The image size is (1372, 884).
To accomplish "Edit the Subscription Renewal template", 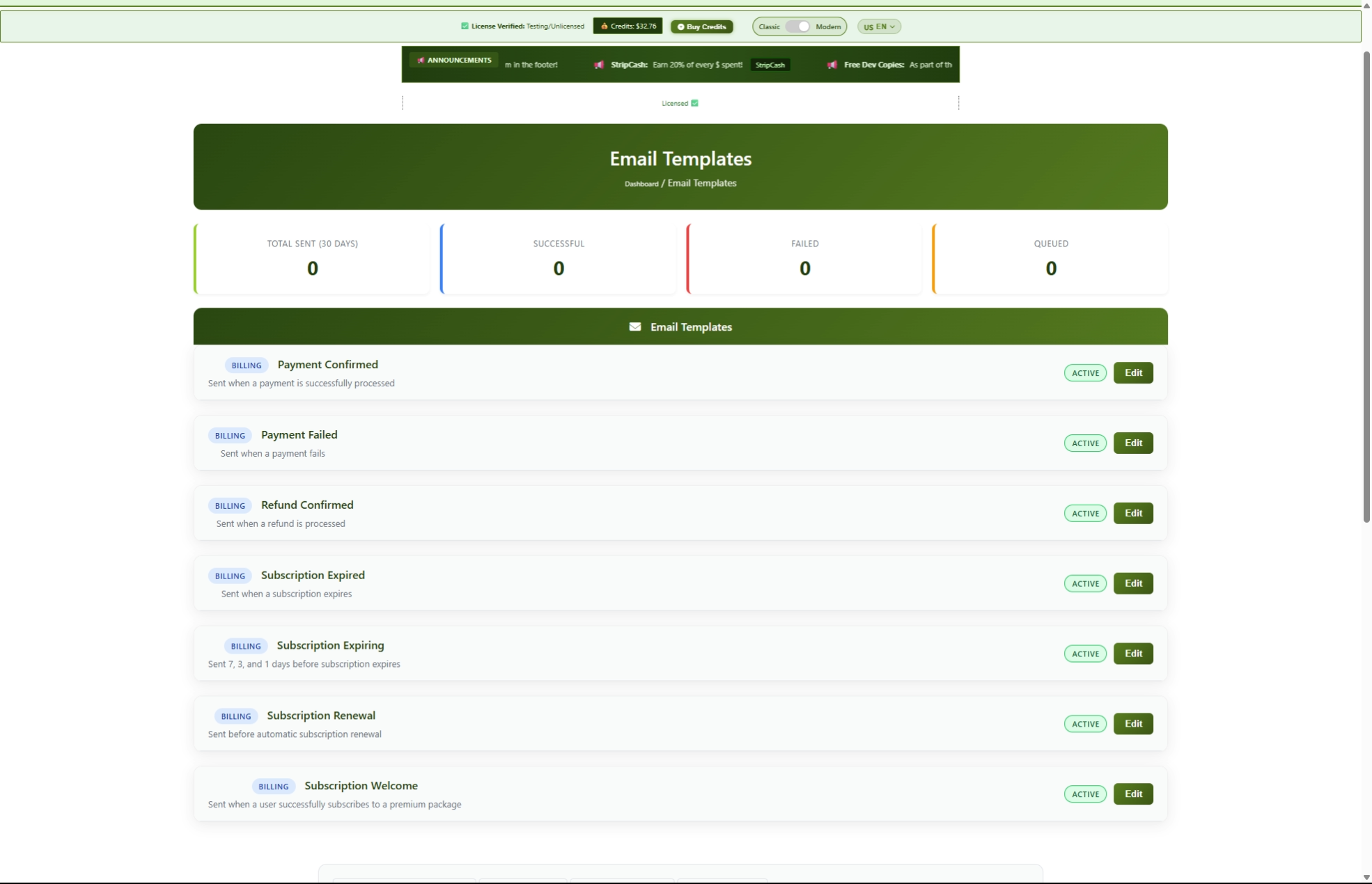I will point(1133,724).
